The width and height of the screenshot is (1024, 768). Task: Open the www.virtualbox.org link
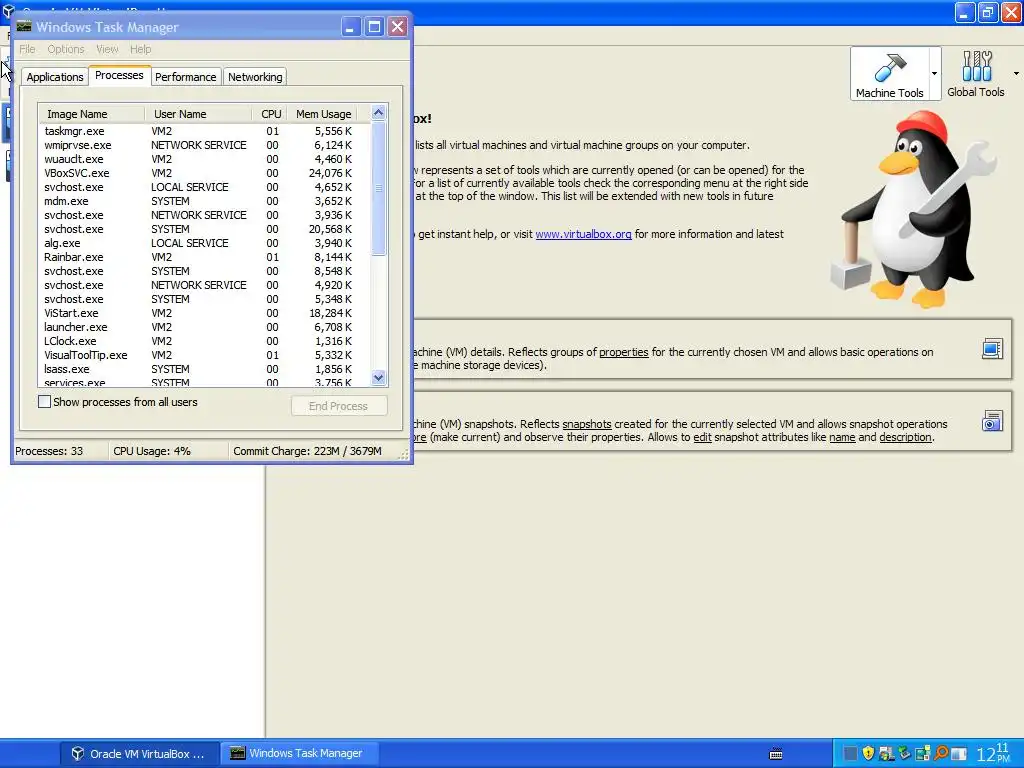583,234
